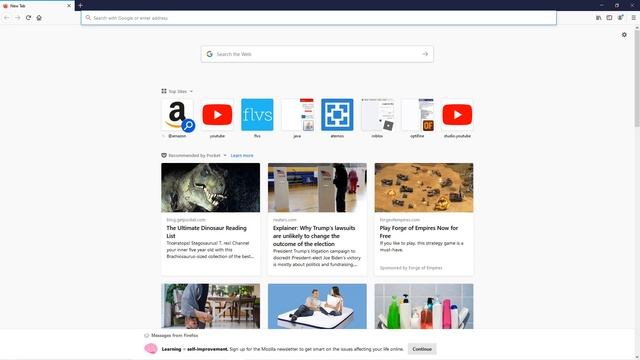Open the hamburger application menu

[633, 18]
